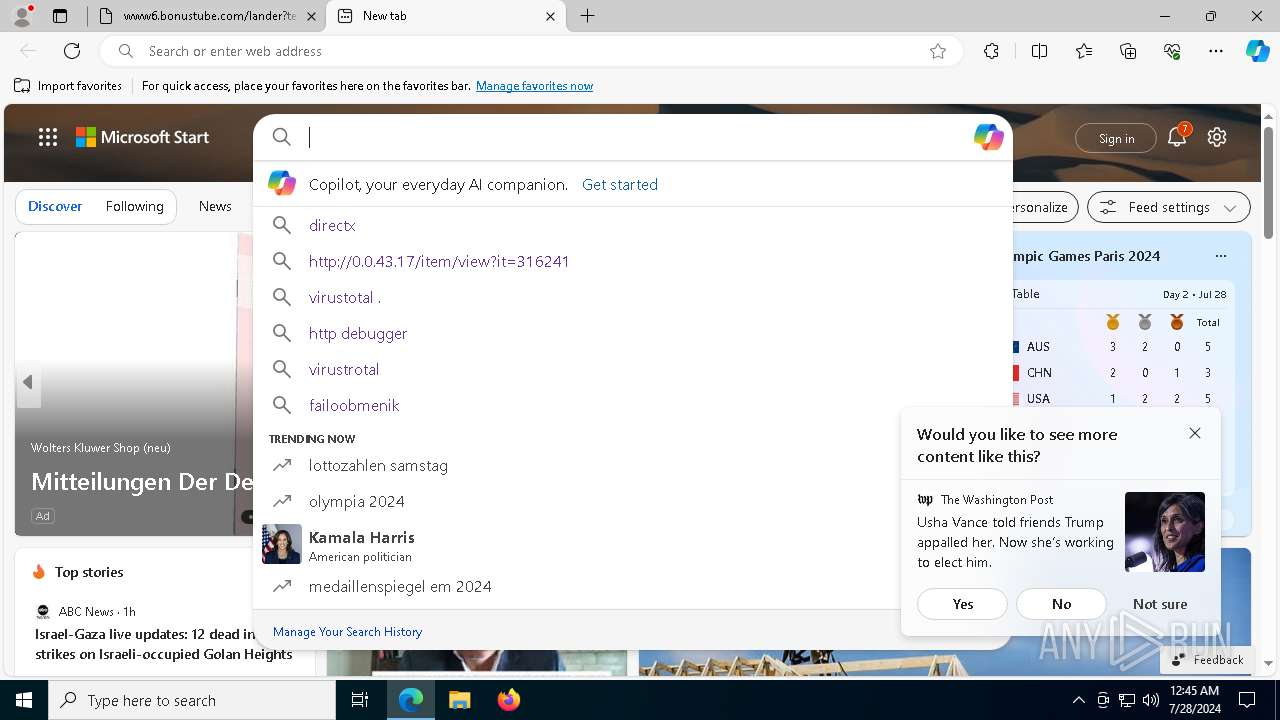Screen dimensions: 1280x720
Task: Open the Collections icon
Action: [x=1128, y=51]
